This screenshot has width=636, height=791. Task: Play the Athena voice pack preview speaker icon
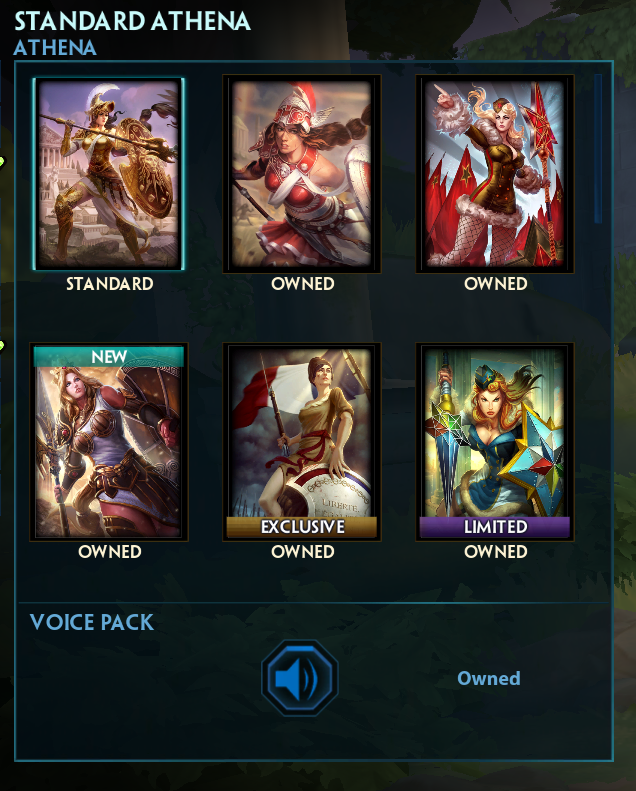(300, 677)
